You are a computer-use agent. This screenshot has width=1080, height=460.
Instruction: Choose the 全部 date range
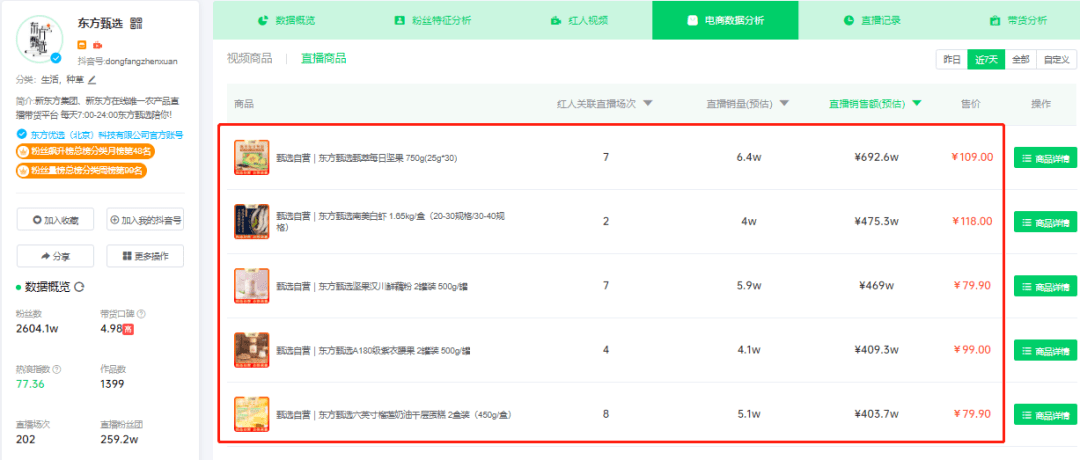pyautogui.click(x=1021, y=59)
